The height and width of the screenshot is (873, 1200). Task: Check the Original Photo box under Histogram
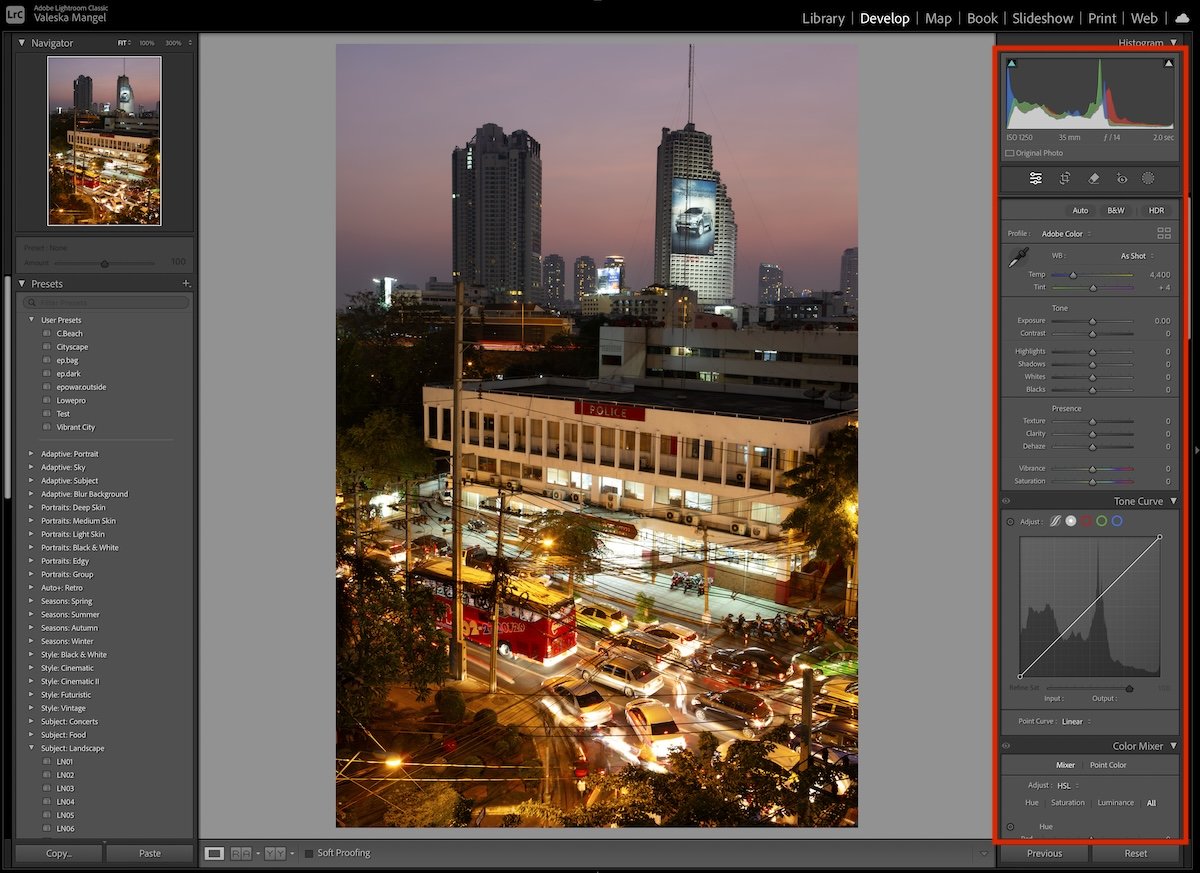click(1009, 152)
